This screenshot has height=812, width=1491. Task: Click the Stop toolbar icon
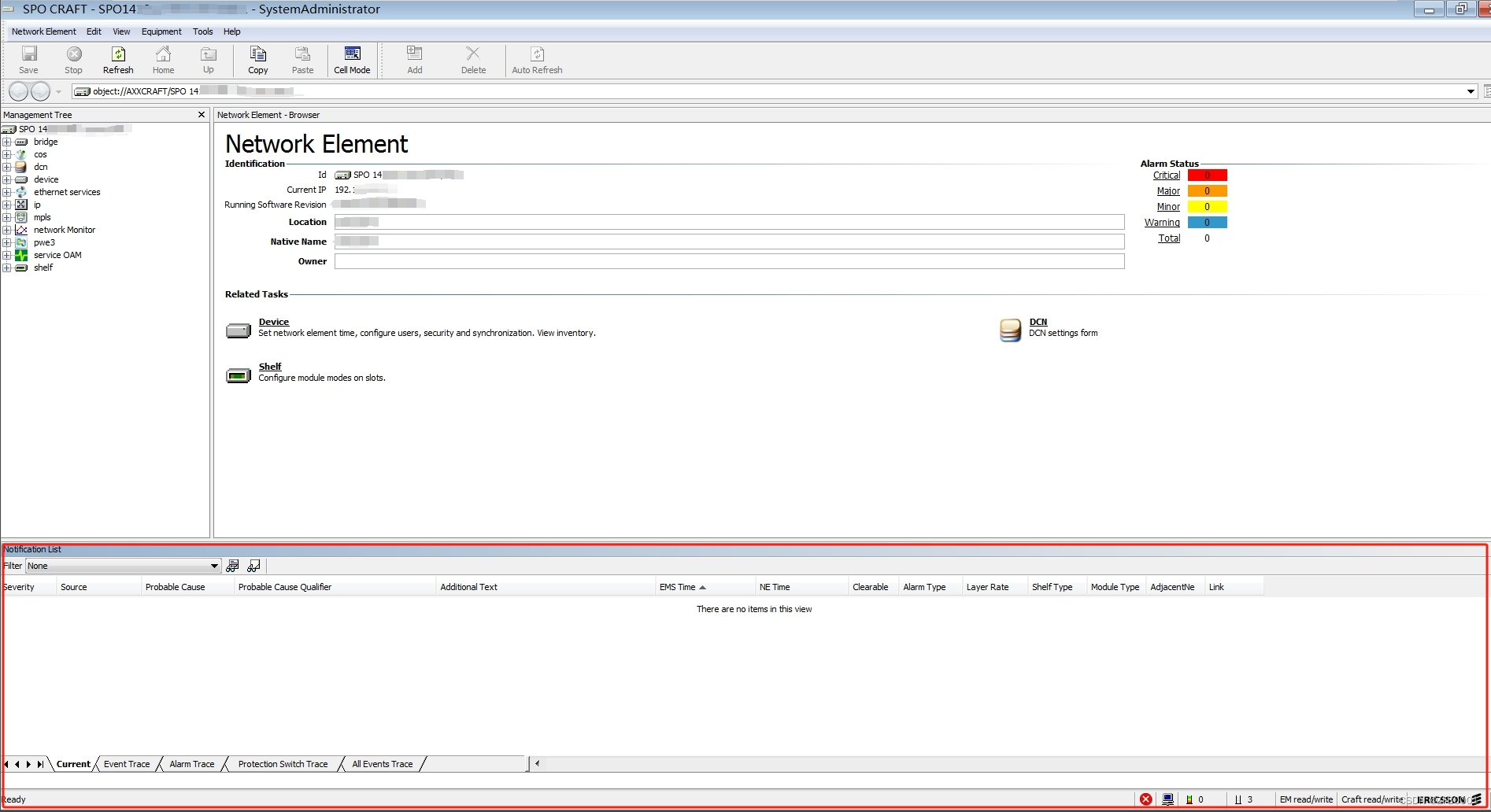point(73,60)
